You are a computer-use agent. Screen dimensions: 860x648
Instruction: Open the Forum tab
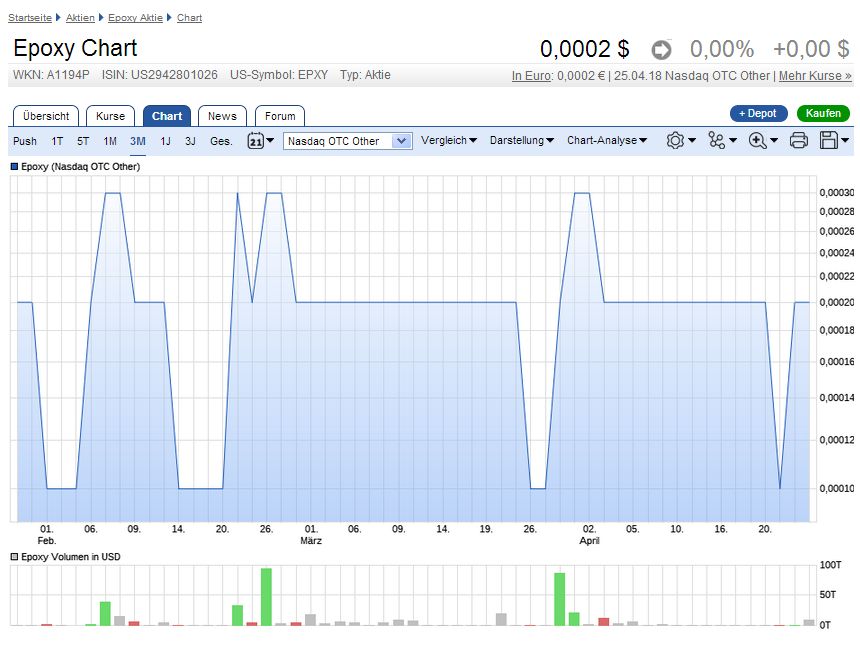pos(280,116)
